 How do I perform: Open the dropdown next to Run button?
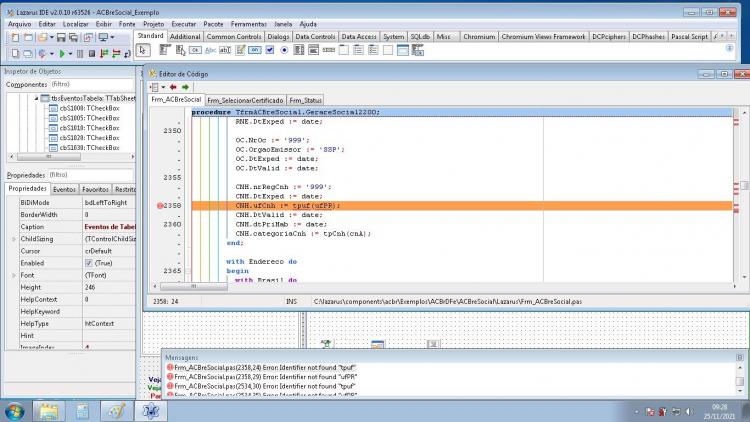point(70,54)
